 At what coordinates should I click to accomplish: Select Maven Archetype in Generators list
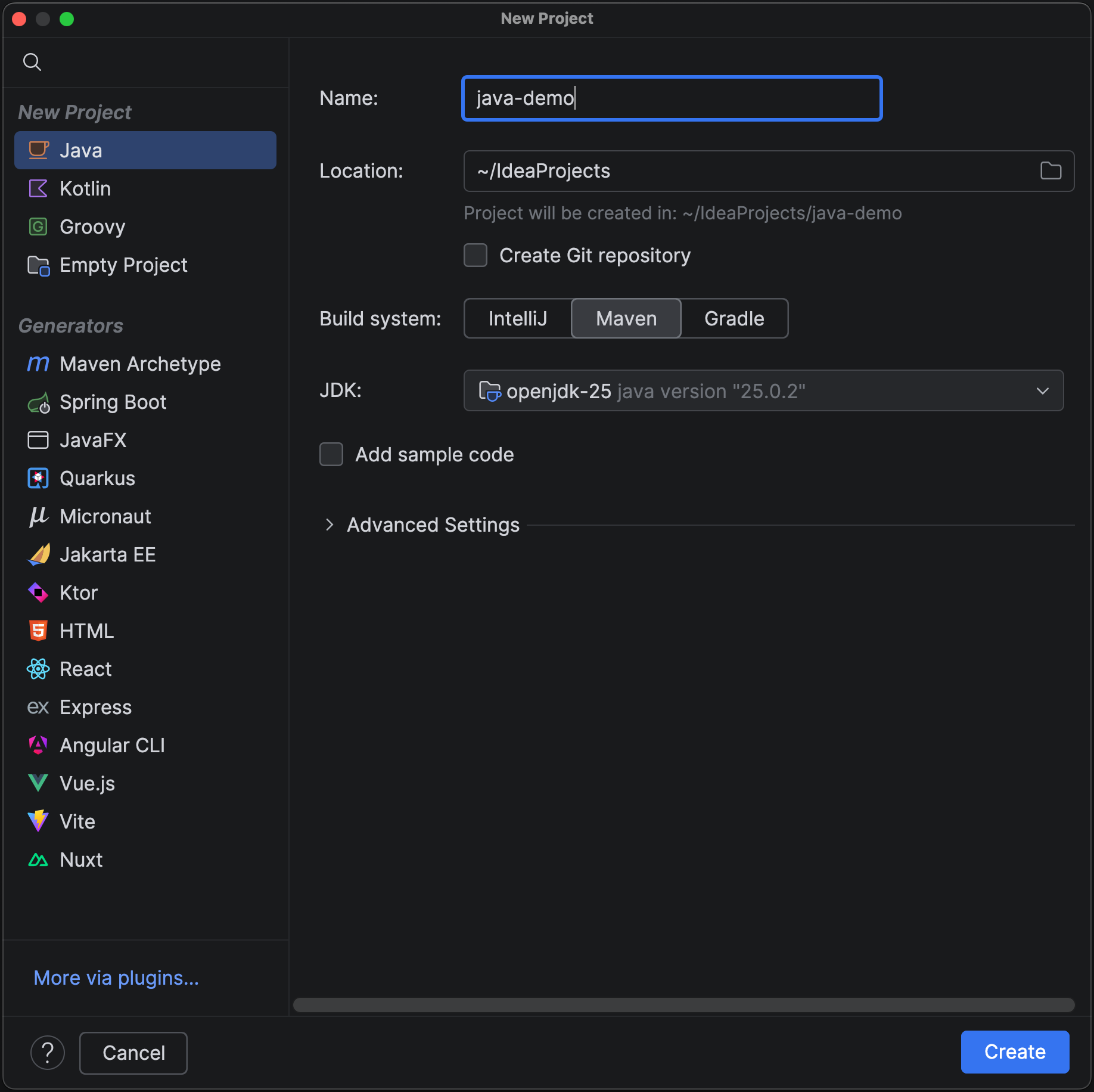pos(140,364)
